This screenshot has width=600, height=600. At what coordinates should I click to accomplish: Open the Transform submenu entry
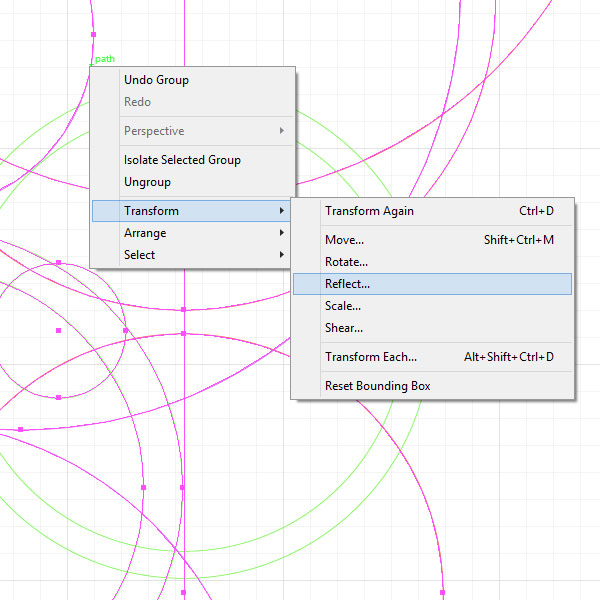tap(192, 211)
